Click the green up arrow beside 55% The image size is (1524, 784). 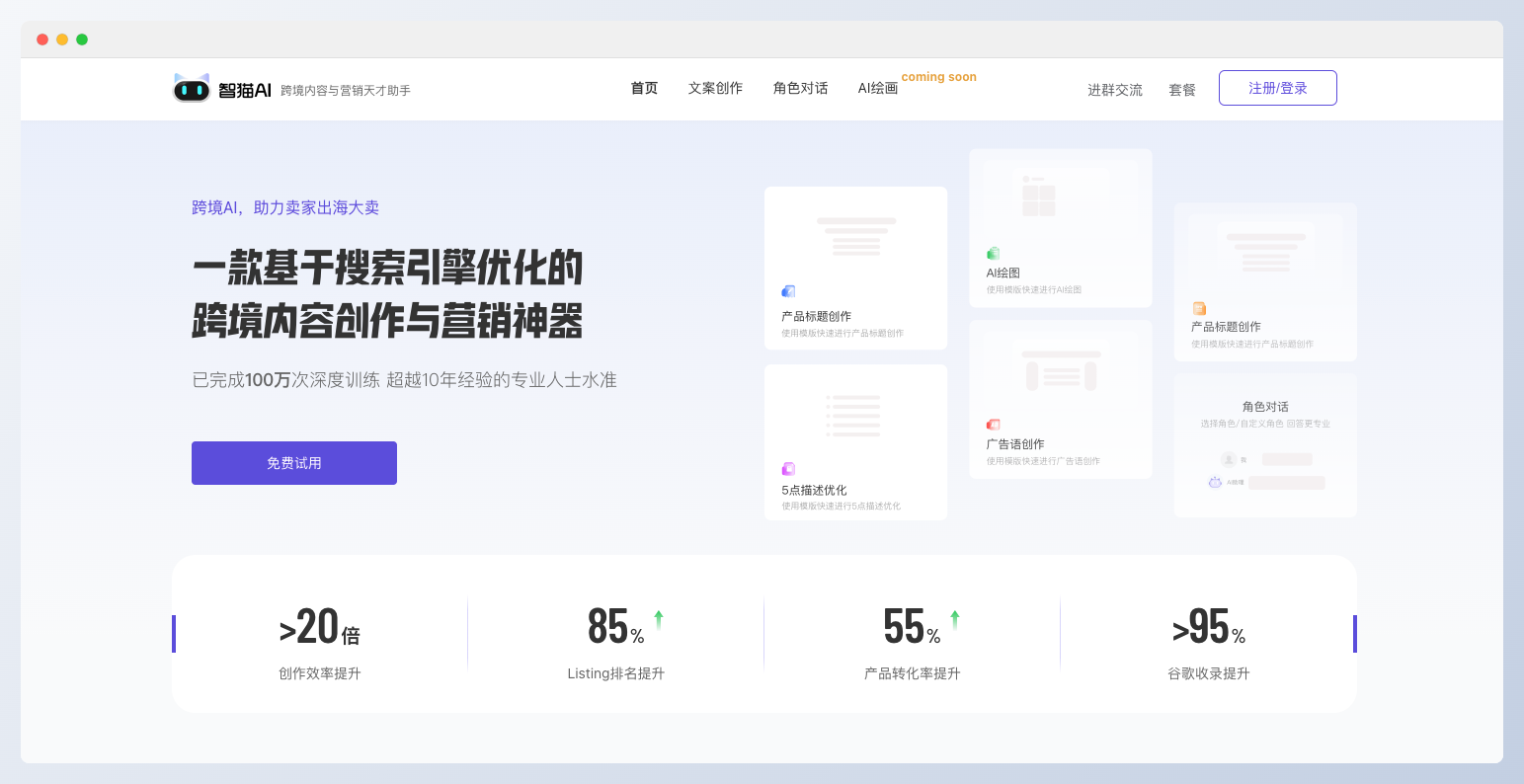(x=954, y=620)
